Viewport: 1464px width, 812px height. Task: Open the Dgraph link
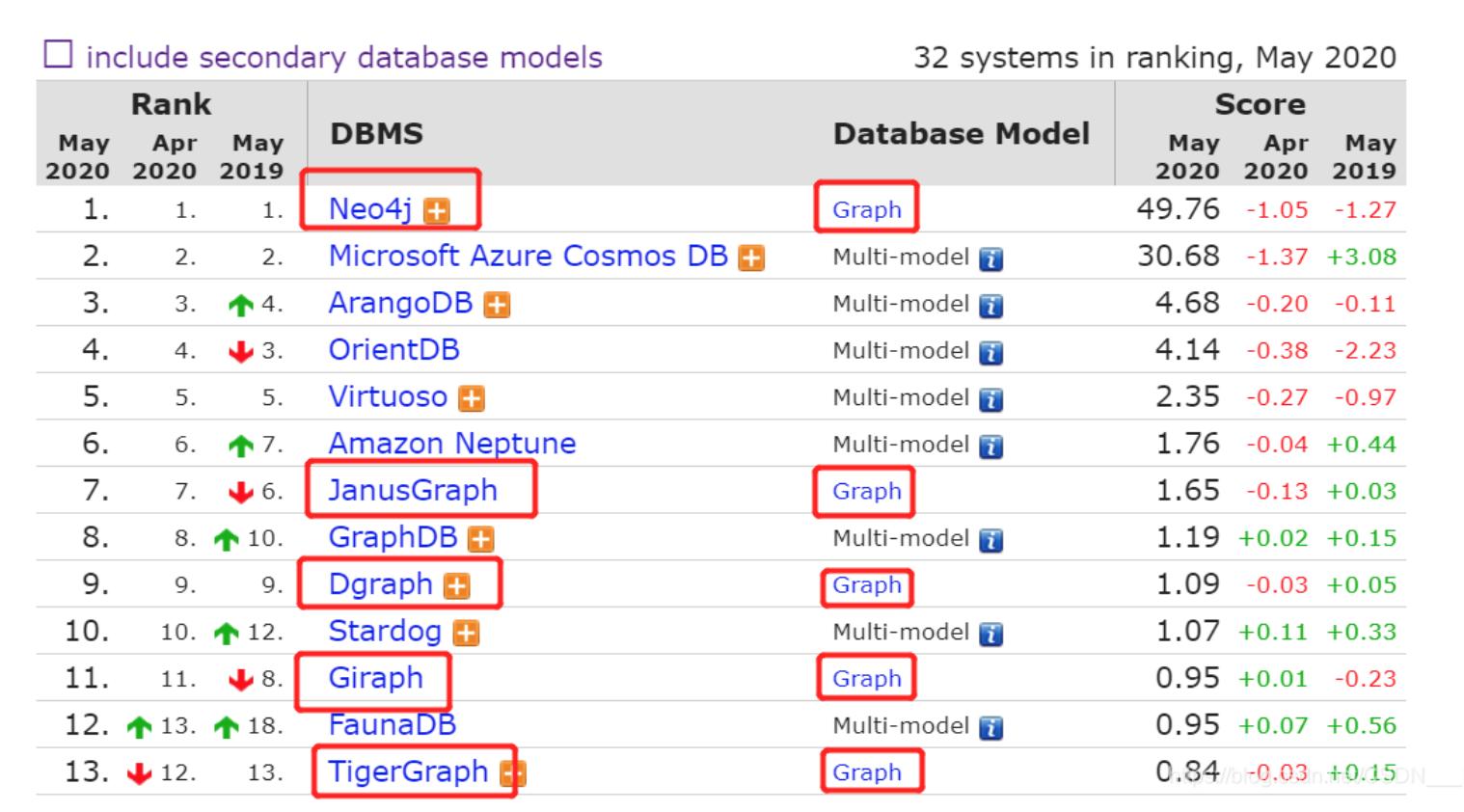point(380,584)
